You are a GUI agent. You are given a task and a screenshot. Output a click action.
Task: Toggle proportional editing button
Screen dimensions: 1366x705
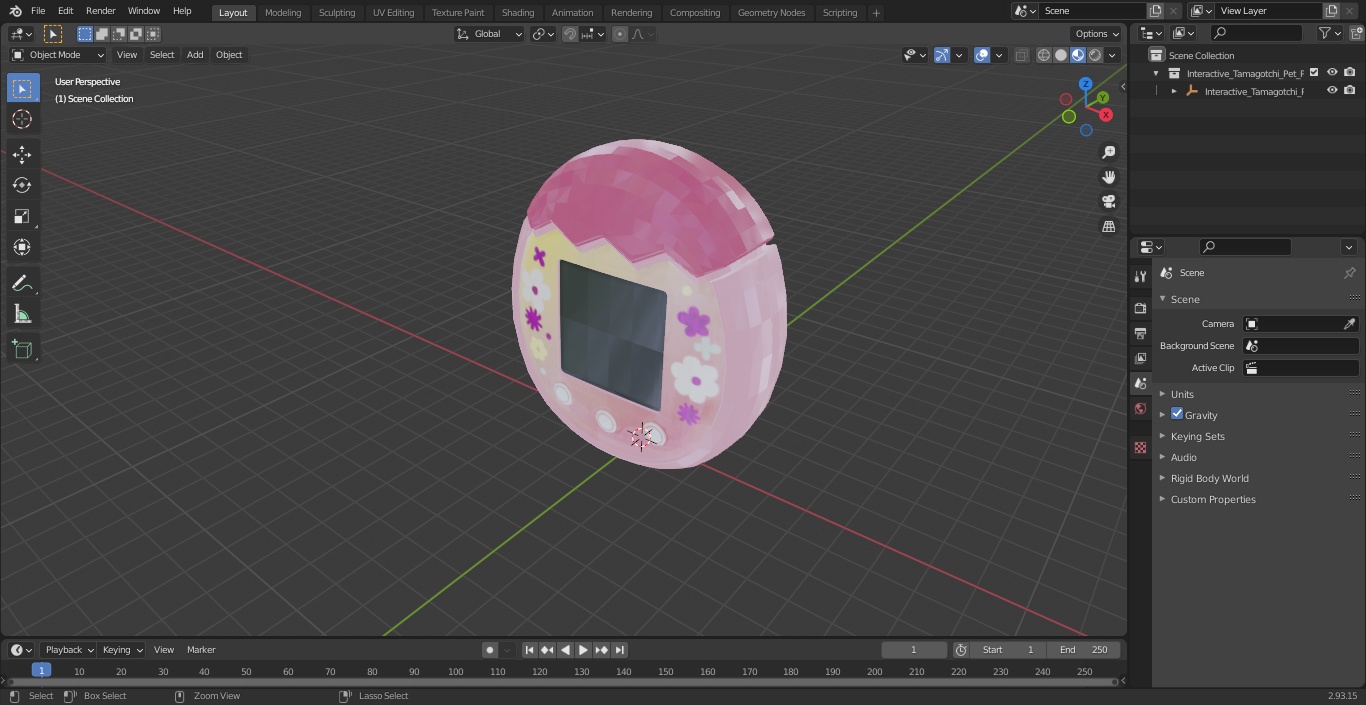(x=620, y=34)
